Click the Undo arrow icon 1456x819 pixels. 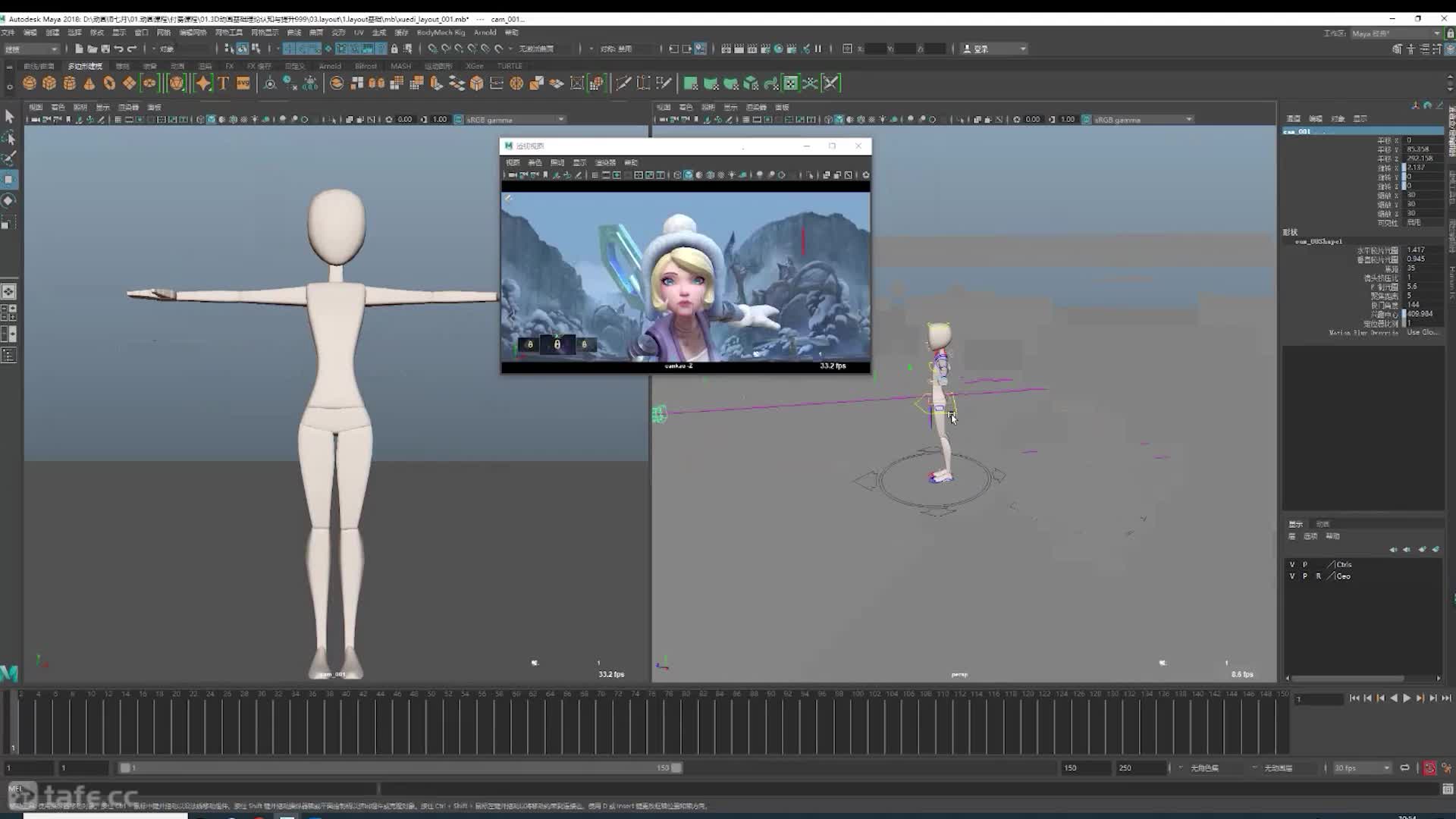point(118,49)
